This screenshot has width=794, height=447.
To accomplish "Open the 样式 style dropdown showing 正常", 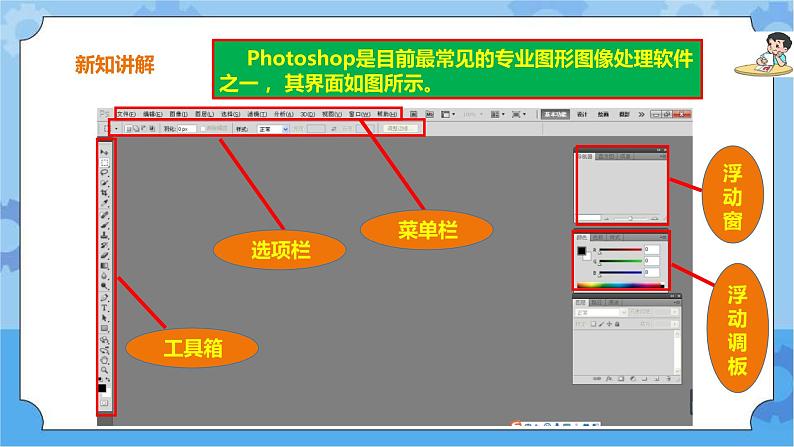I will (x=273, y=129).
